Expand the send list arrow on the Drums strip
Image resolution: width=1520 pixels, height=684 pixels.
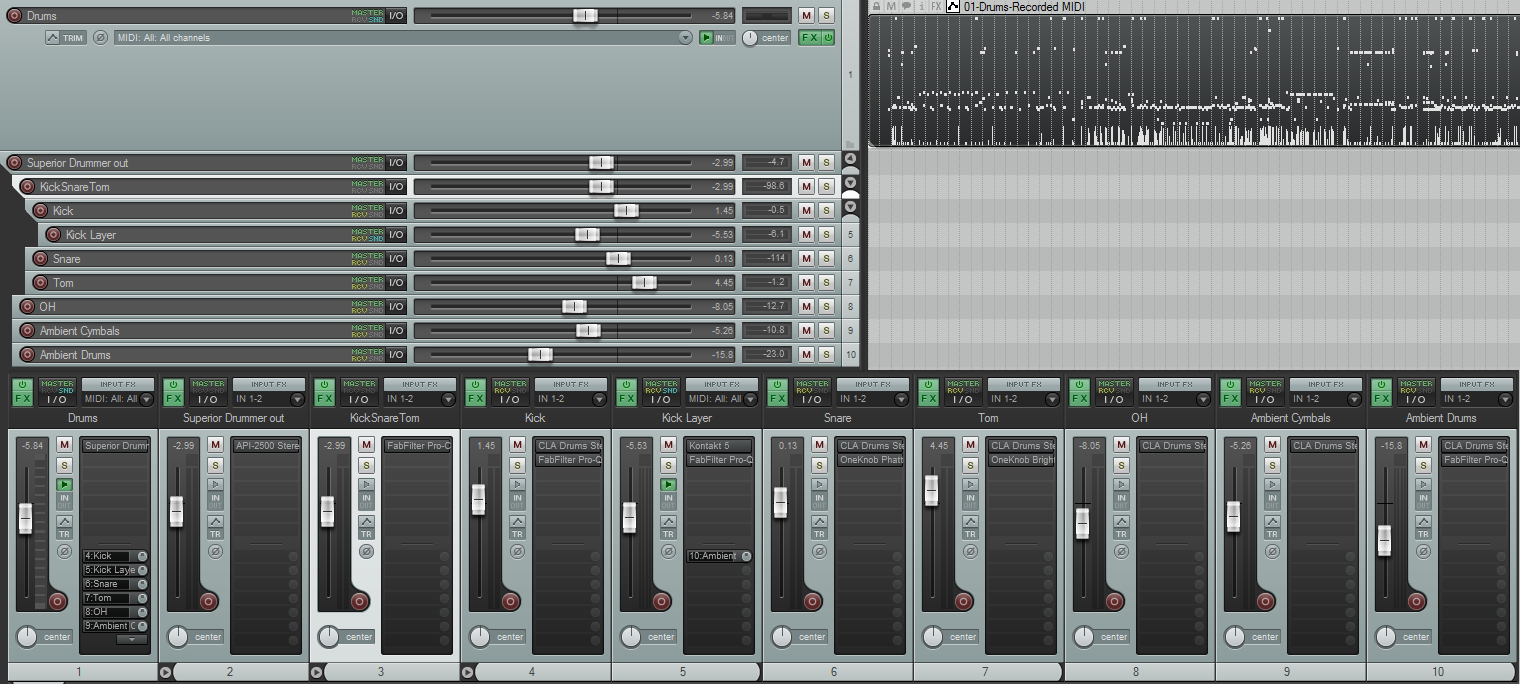[x=131, y=639]
